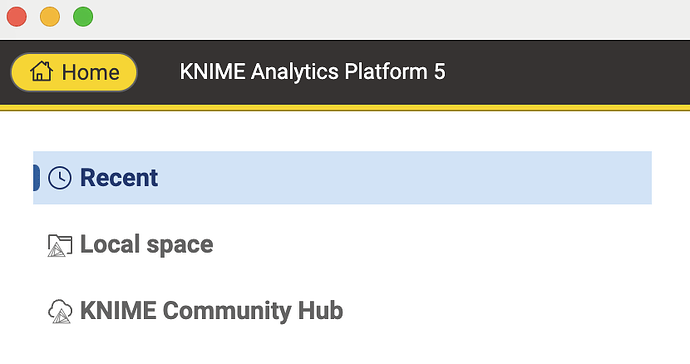Open the Local space folder icon
Image resolution: width=690 pixels, height=364 pixels.
click(x=60, y=245)
